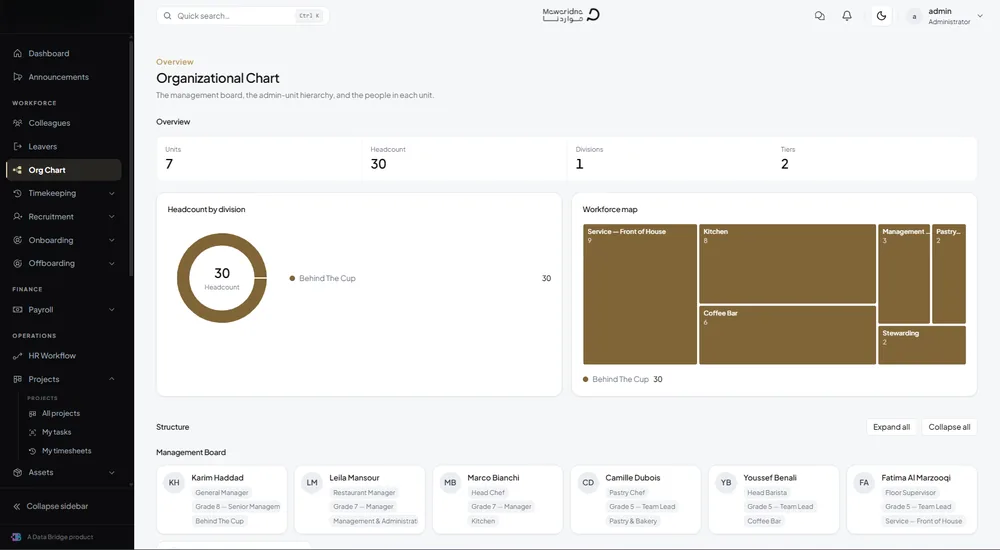Open HR Workflow page
Screen dimensions: 1000x550
52,356
